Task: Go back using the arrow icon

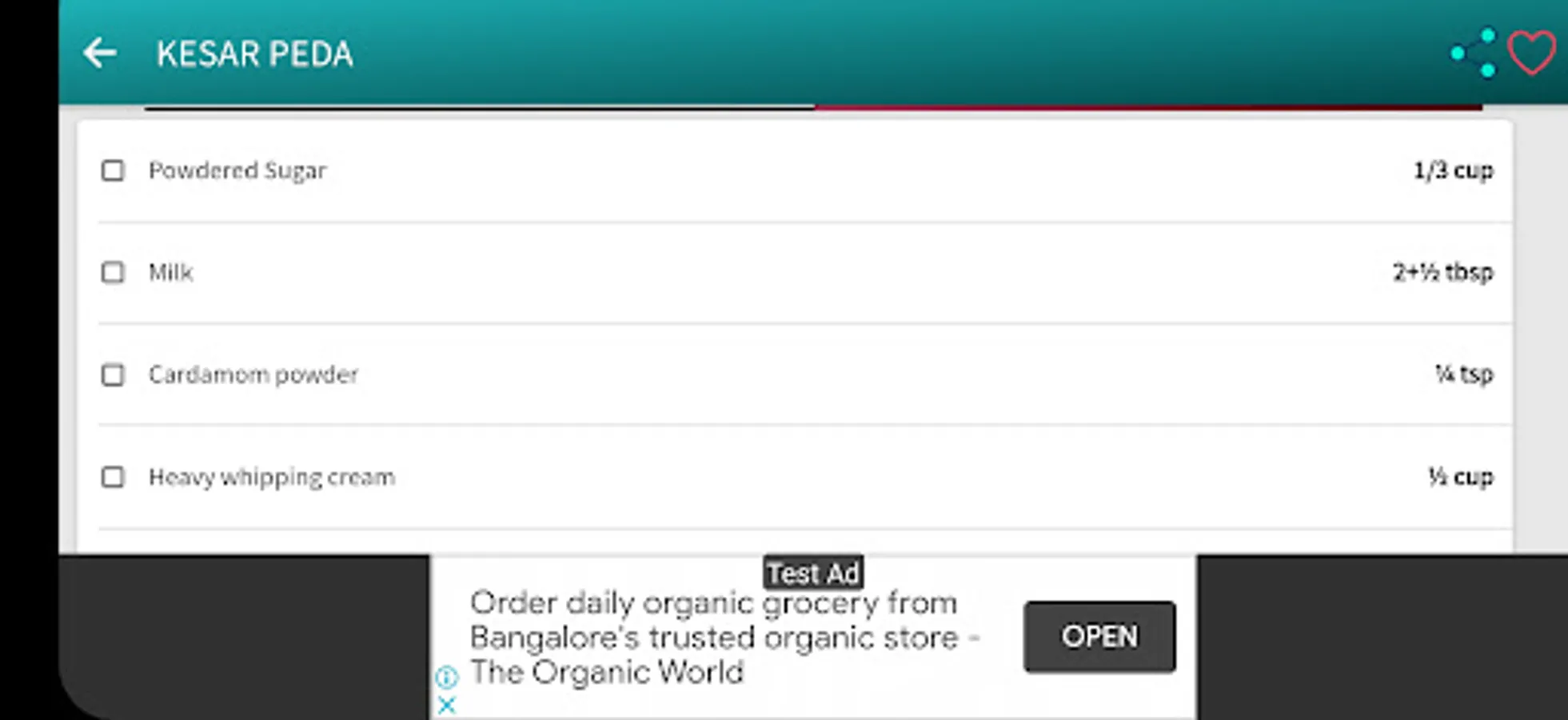Action: [100, 54]
